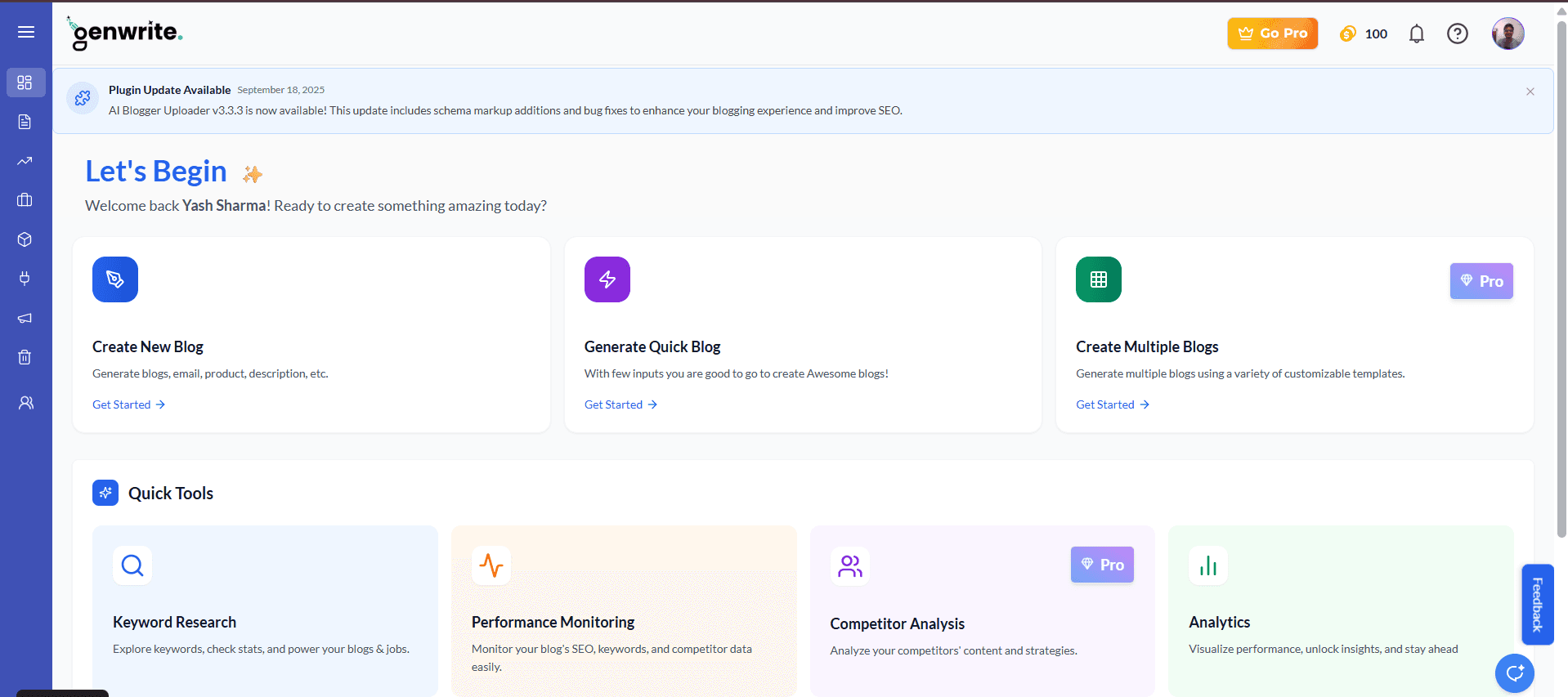Screen dimensions: 1568x697
Task: Click the Generate Quick Blog heading
Action: (652, 347)
